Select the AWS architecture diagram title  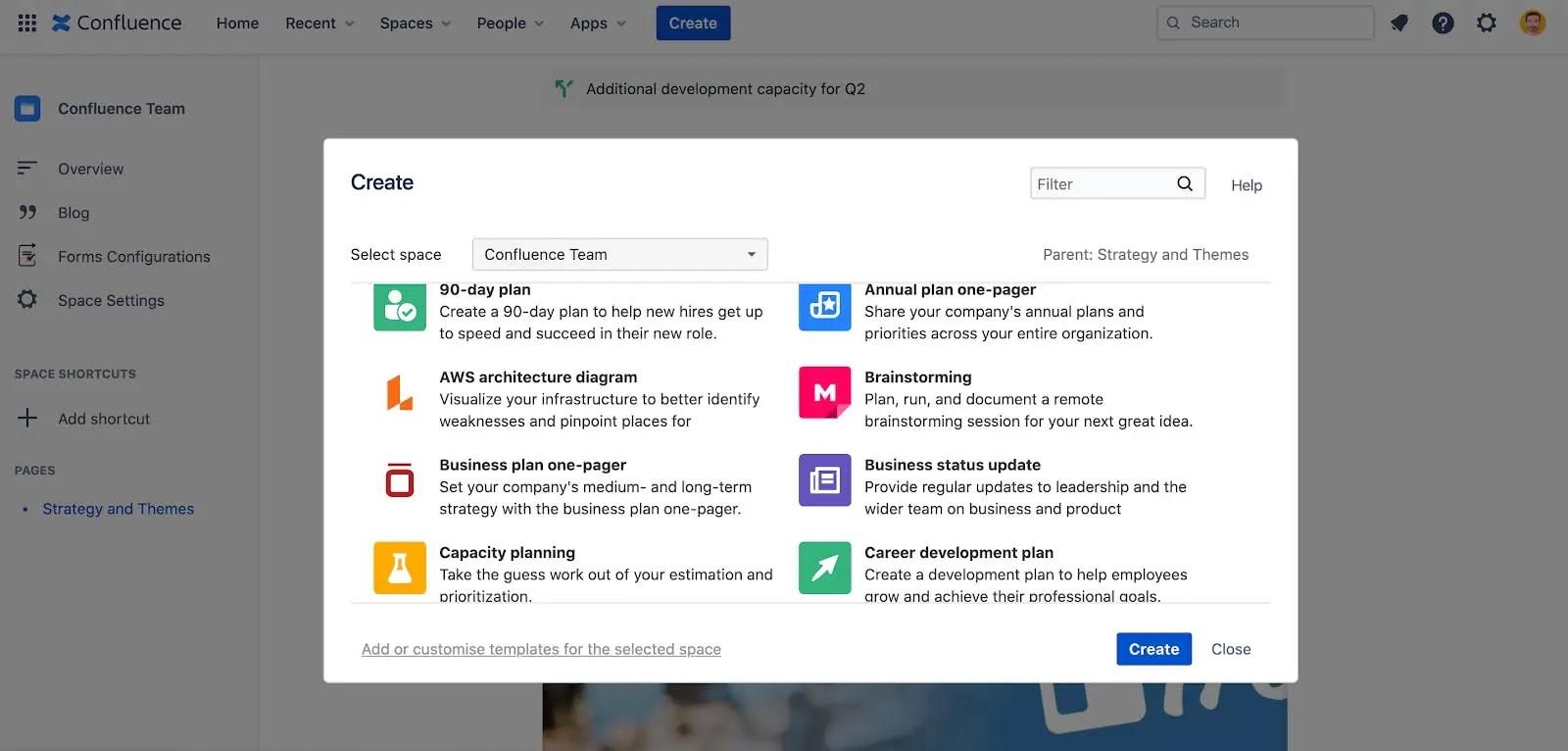(x=538, y=377)
